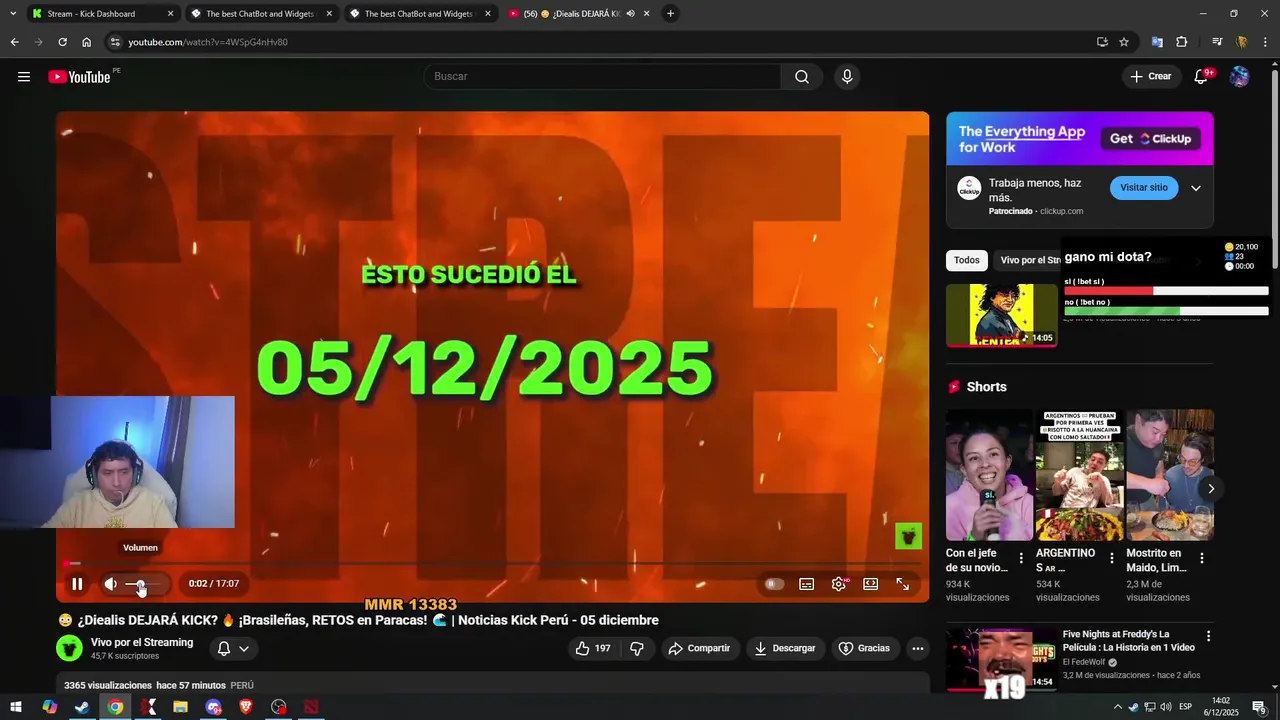Expand the ClickUp ad options chevron
The height and width of the screenshot is (720, 1280).
point(1195,188)
